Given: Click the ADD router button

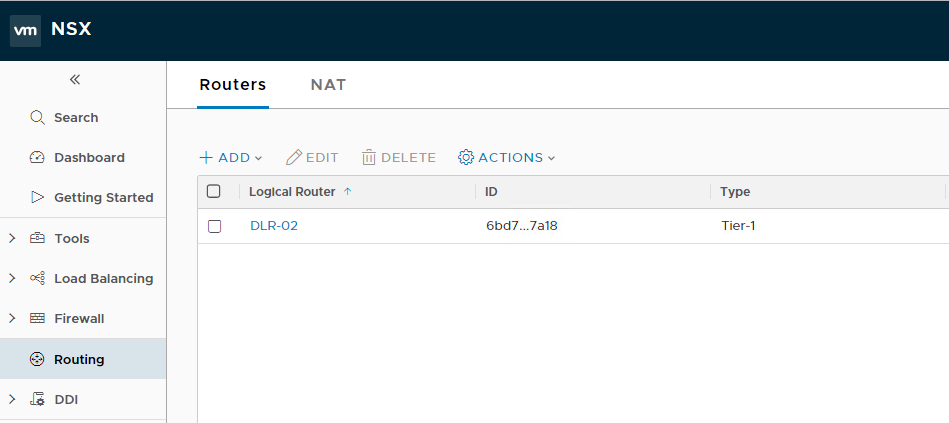Looking at the screenshot, I should click(231, 157).
